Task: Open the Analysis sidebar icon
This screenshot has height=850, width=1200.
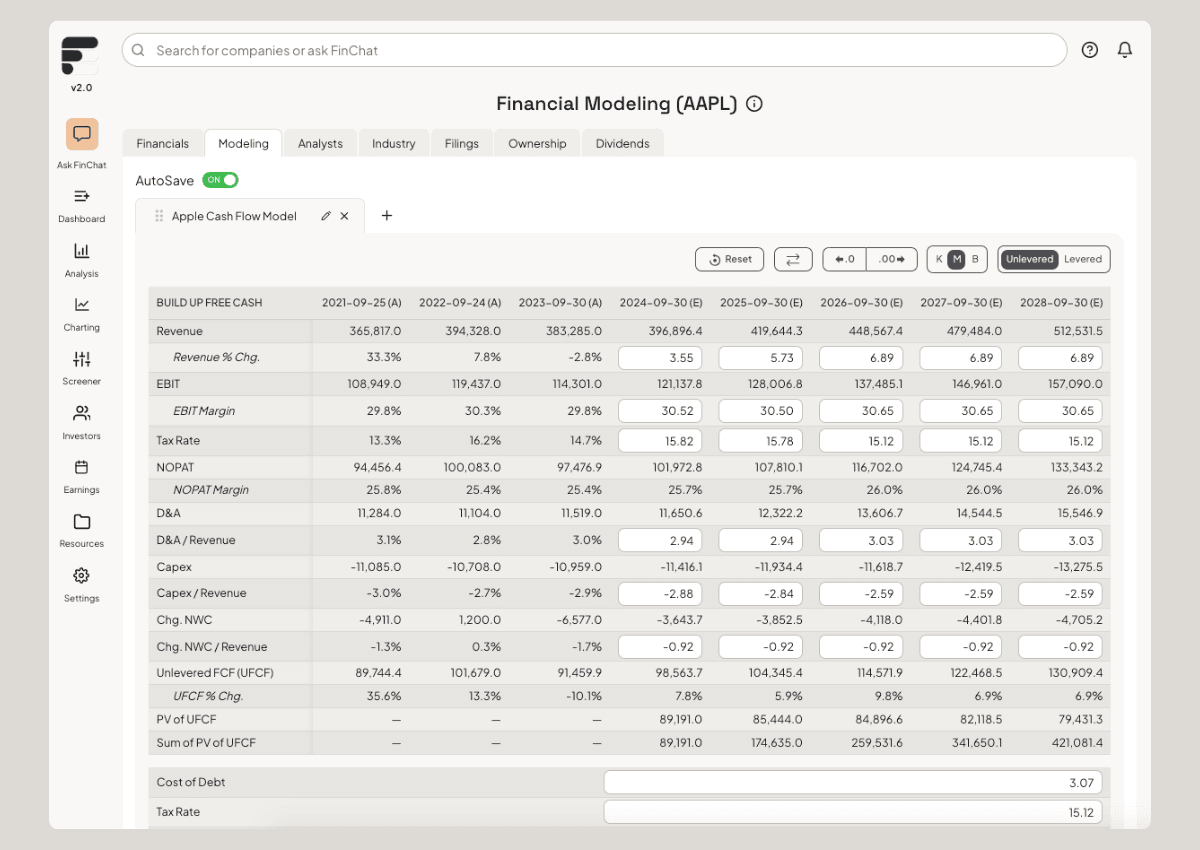Action: 82,251
